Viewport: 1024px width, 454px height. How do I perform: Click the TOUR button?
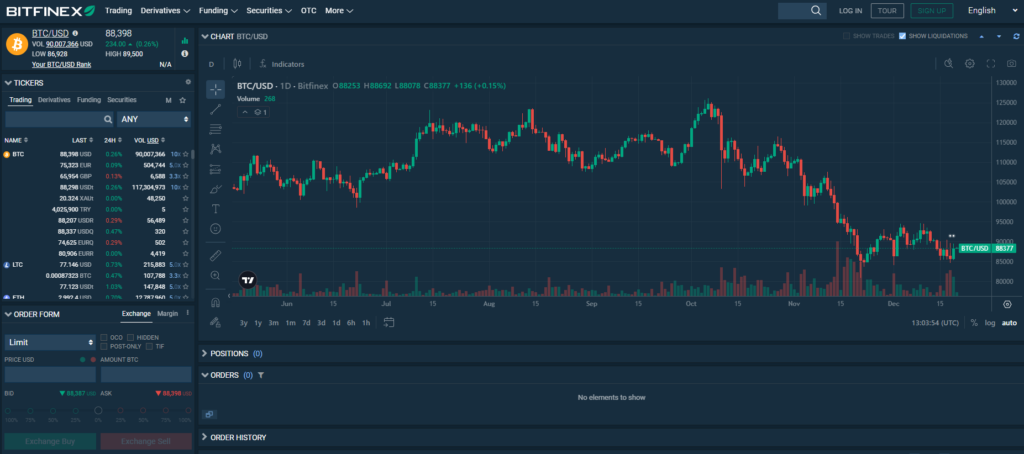(888, 10)
